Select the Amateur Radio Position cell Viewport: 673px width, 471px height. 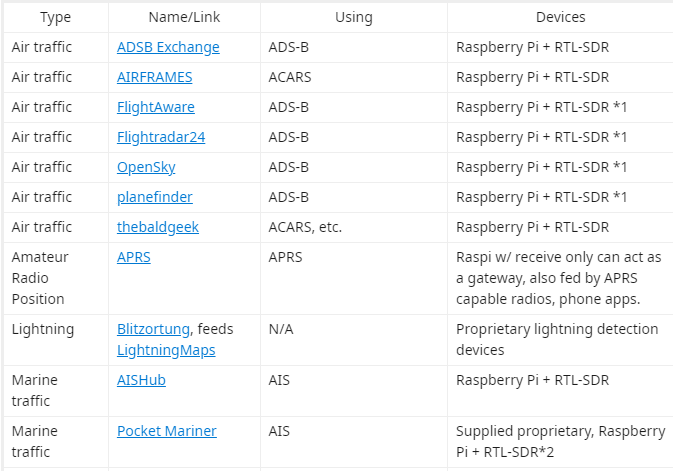pos(56,278)
